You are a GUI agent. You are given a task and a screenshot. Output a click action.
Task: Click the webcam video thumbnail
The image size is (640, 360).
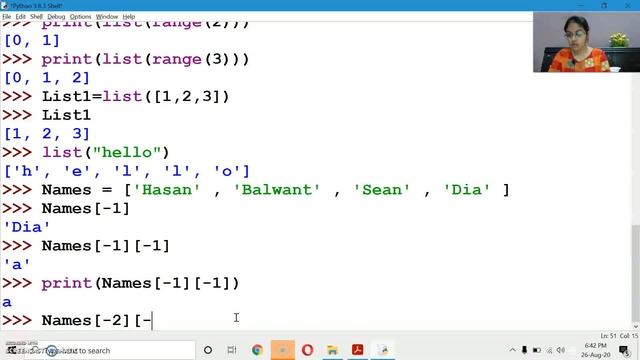586,42
